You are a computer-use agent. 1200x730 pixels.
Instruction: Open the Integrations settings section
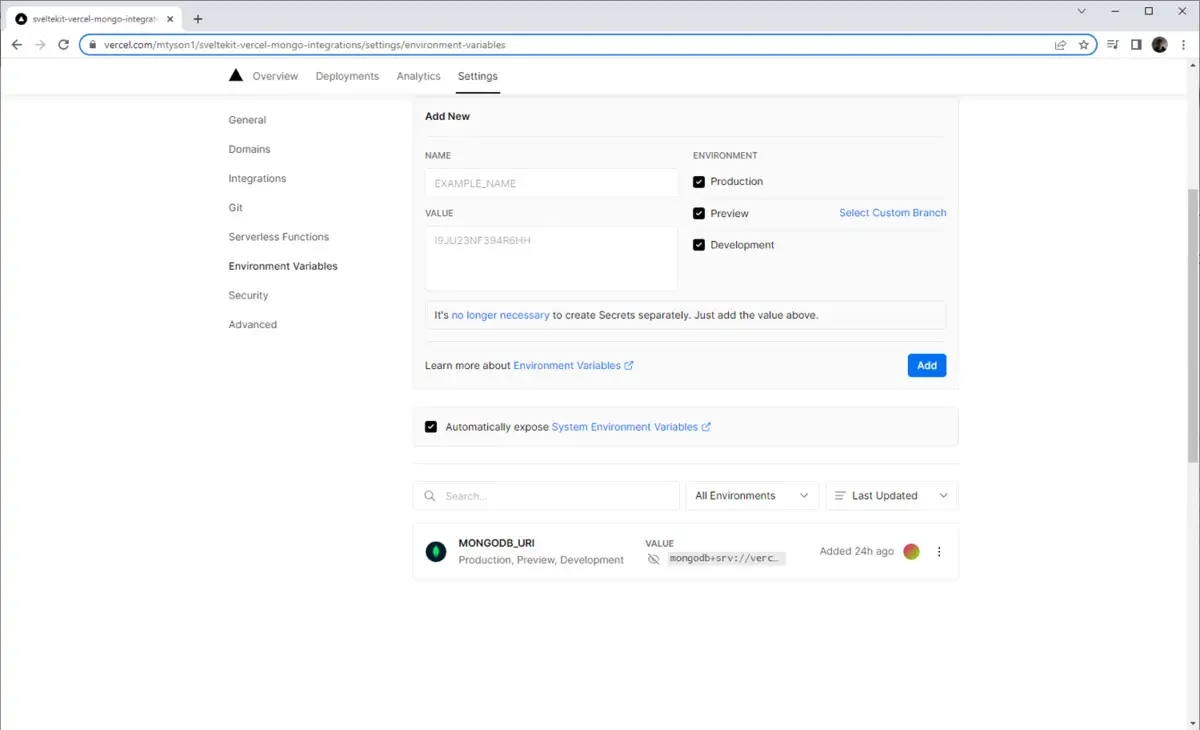click(257, 178)
